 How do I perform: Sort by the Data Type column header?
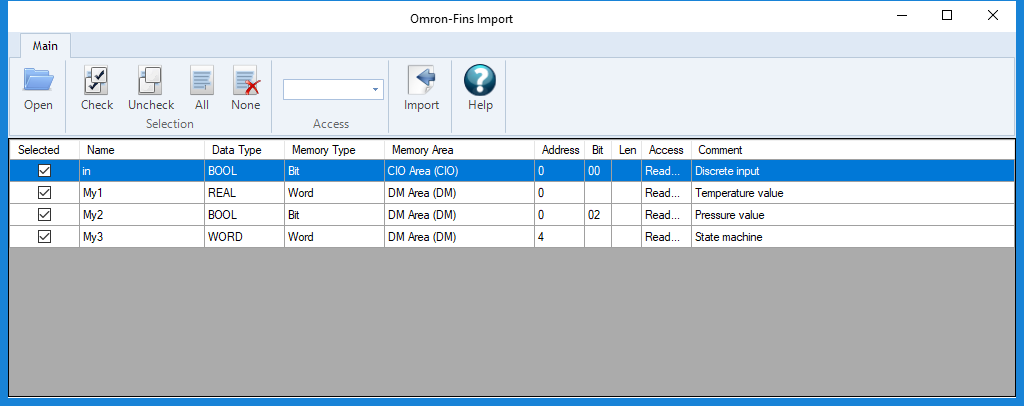[x=244, y=149]
